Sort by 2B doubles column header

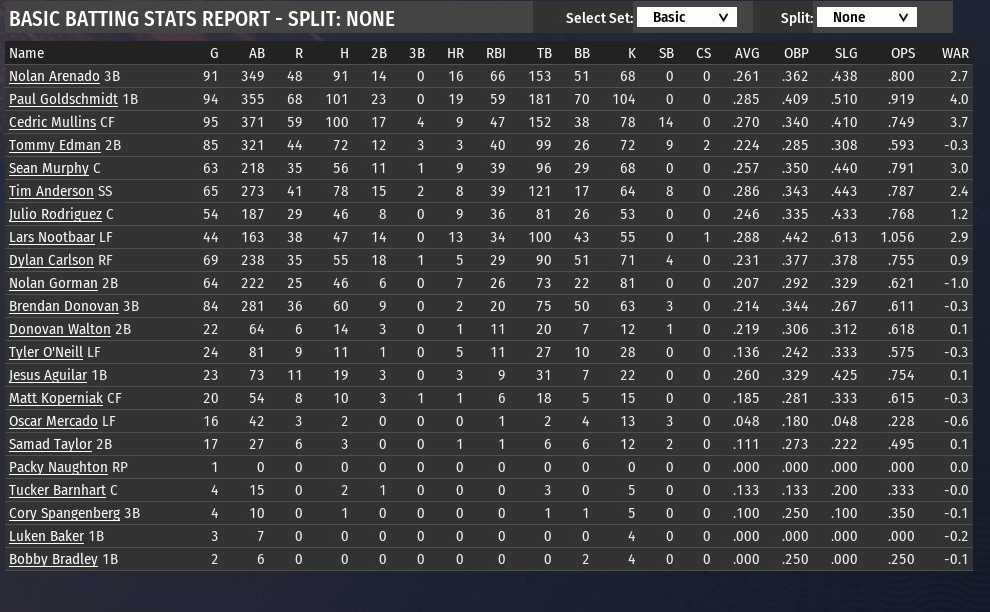coord(379,54)
